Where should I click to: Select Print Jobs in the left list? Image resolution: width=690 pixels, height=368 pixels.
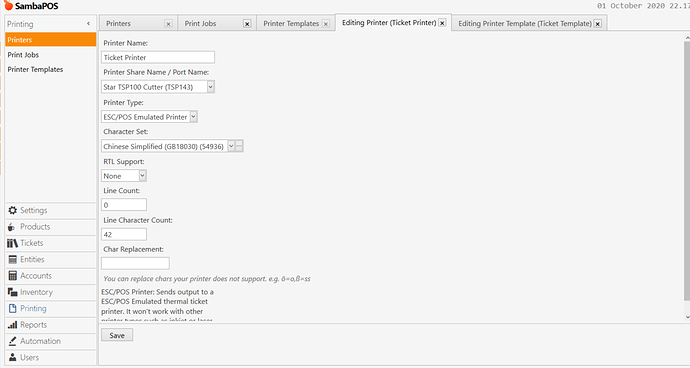coord(51,55)
